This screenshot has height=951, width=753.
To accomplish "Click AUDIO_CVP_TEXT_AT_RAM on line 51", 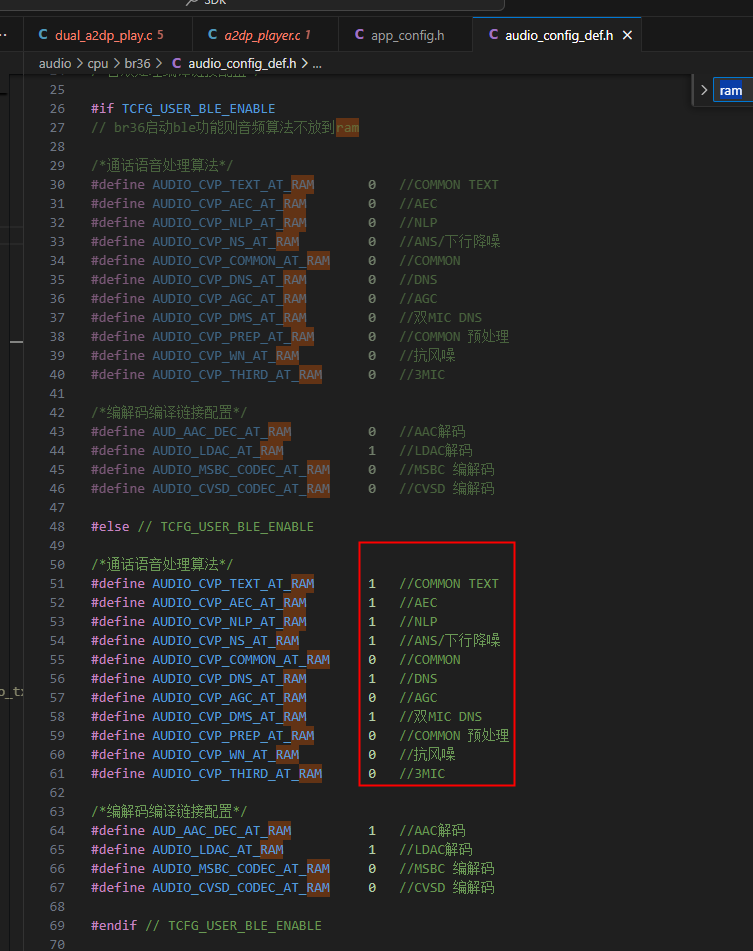I will pyautogui.click(x=233, y=583).
